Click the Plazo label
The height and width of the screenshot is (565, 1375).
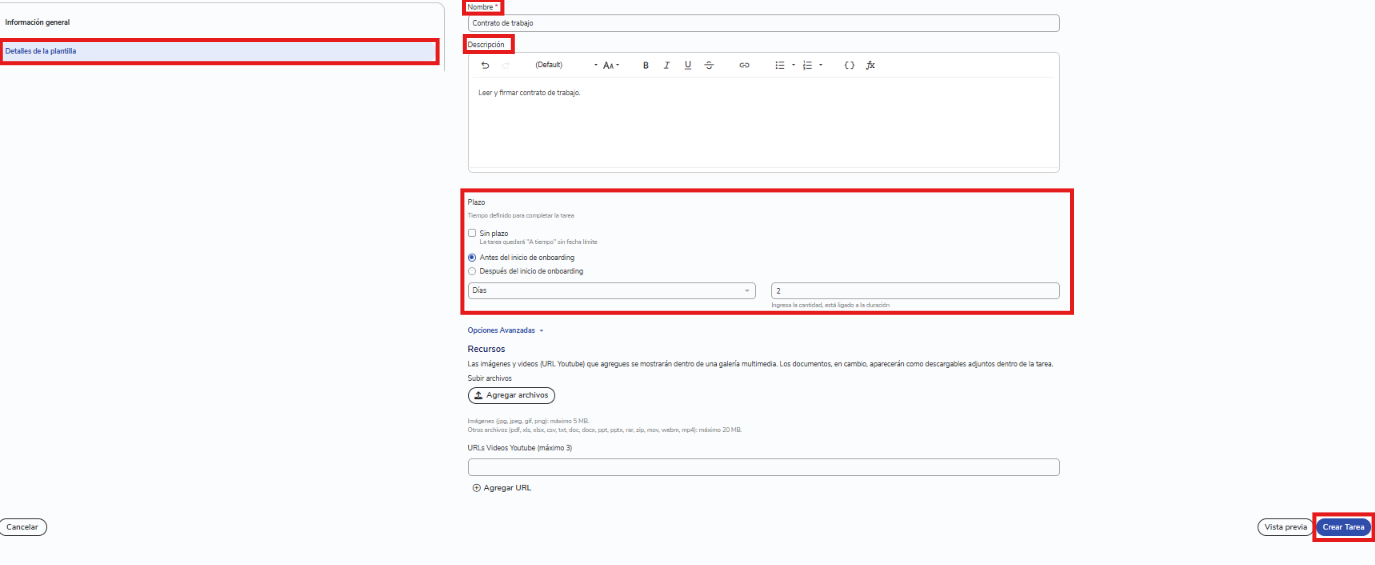pos(476,202)
